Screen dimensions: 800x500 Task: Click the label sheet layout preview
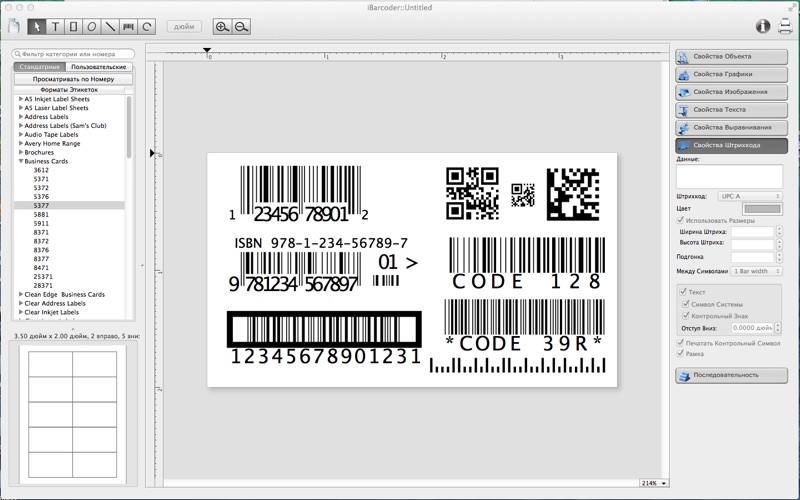tap(72, 414)
